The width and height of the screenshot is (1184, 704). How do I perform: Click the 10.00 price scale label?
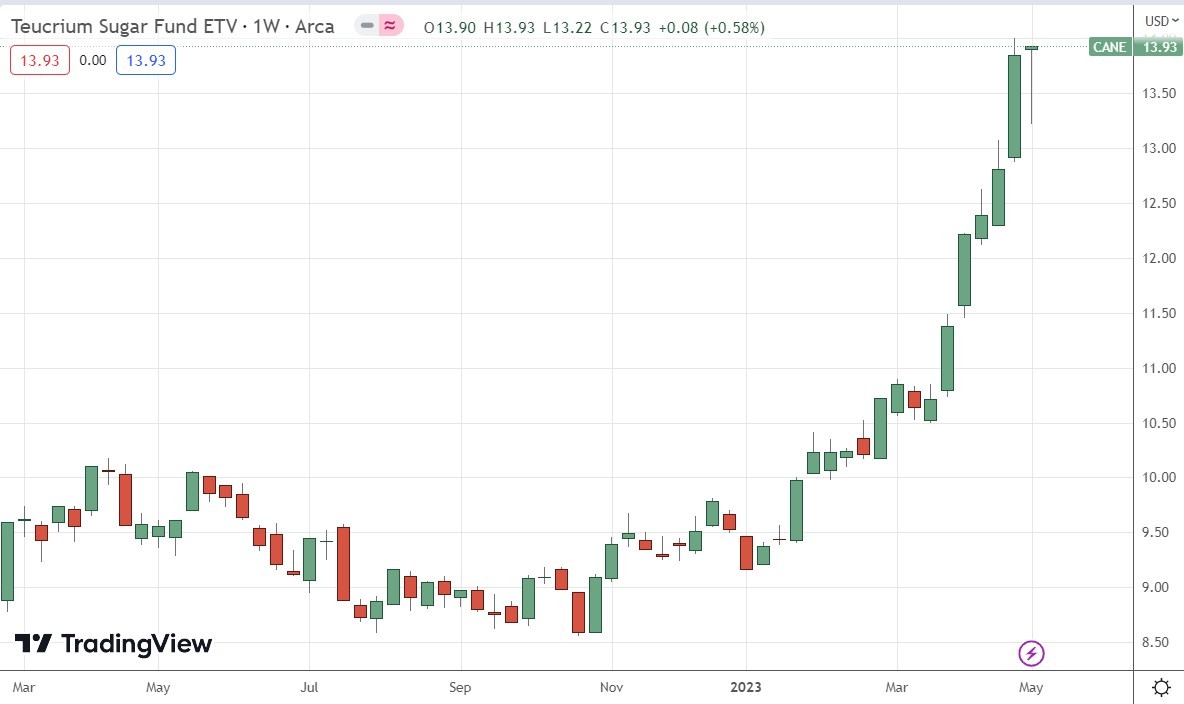1158,477
